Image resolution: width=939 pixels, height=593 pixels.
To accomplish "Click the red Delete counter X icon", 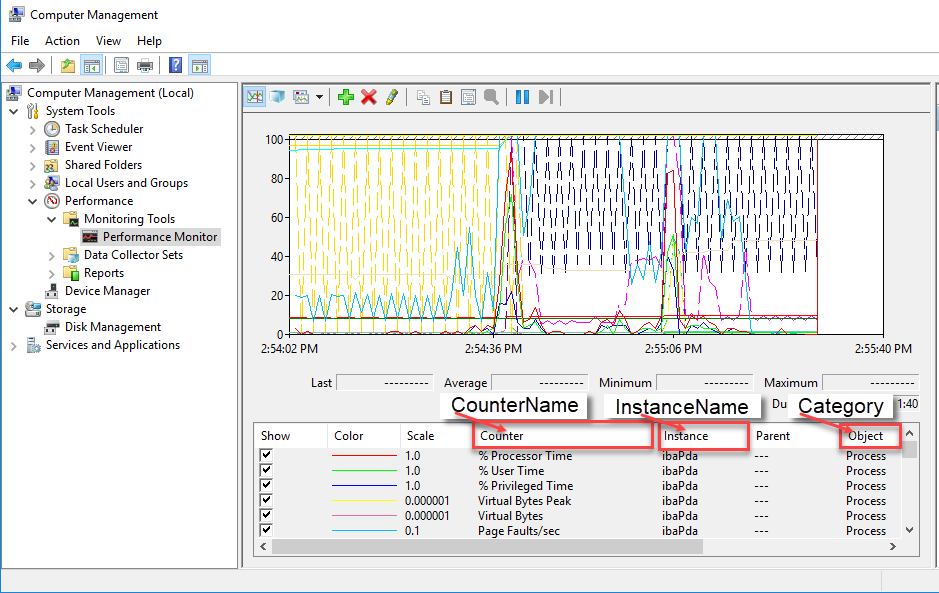I will click(x=369, y=97).
